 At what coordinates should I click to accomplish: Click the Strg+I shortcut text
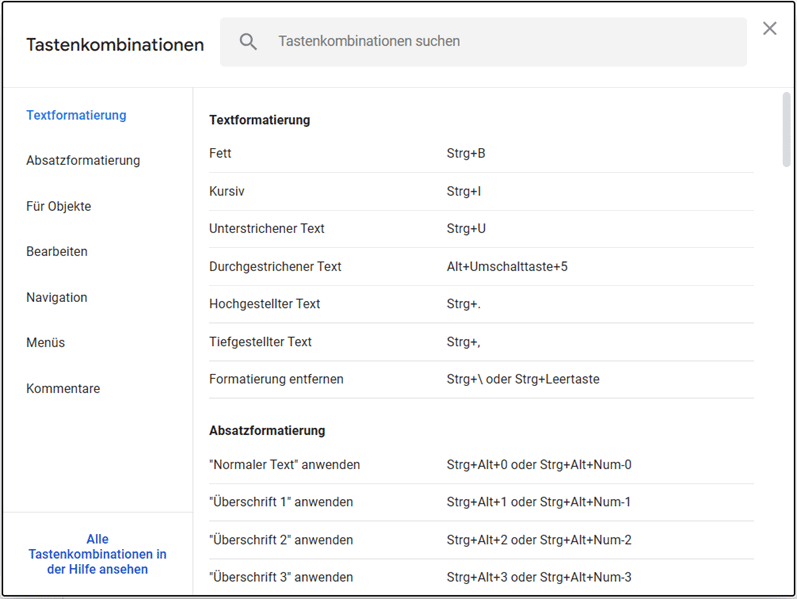(x=464, y=192)
